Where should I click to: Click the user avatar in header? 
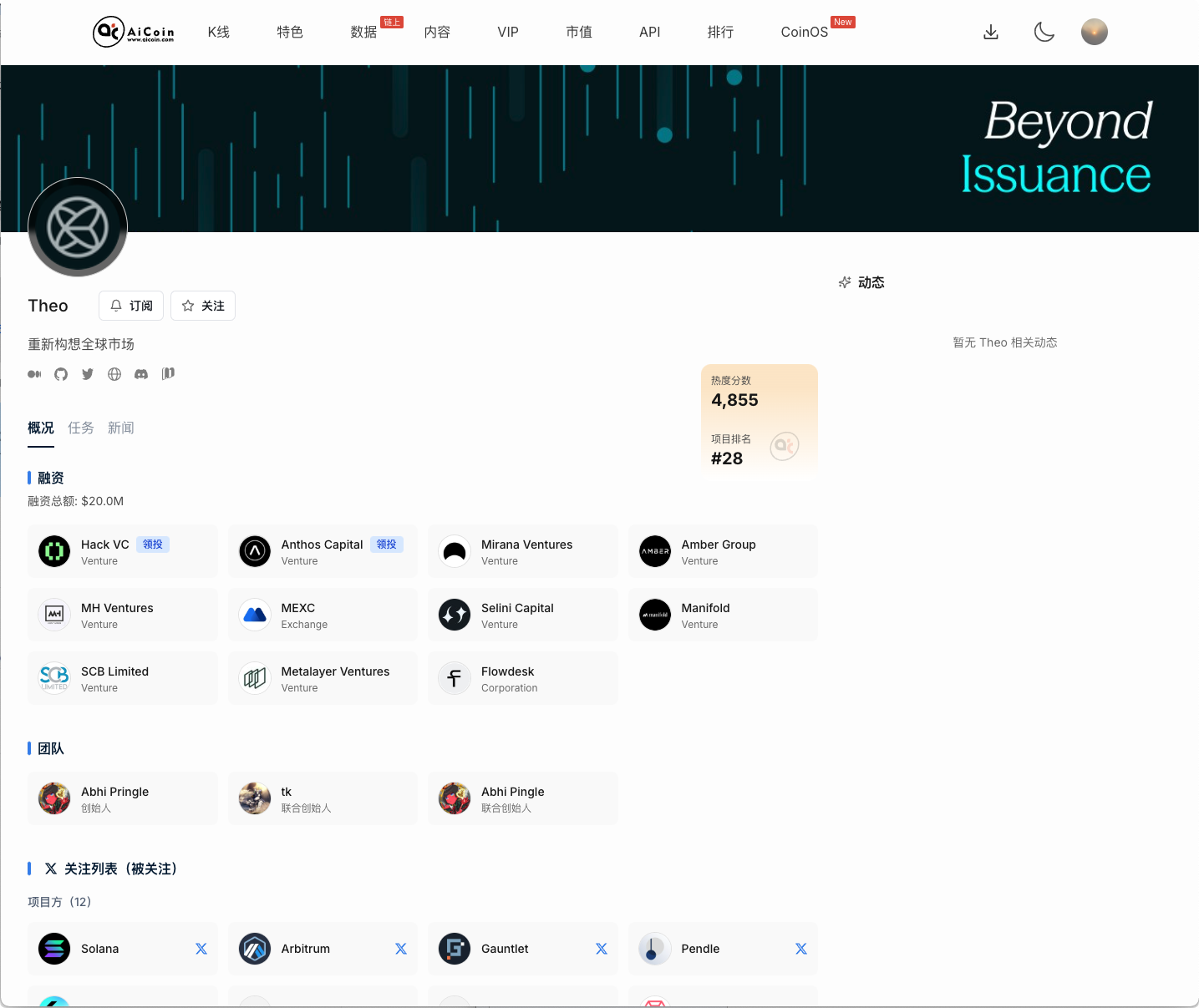click(x=1094, y=32)
